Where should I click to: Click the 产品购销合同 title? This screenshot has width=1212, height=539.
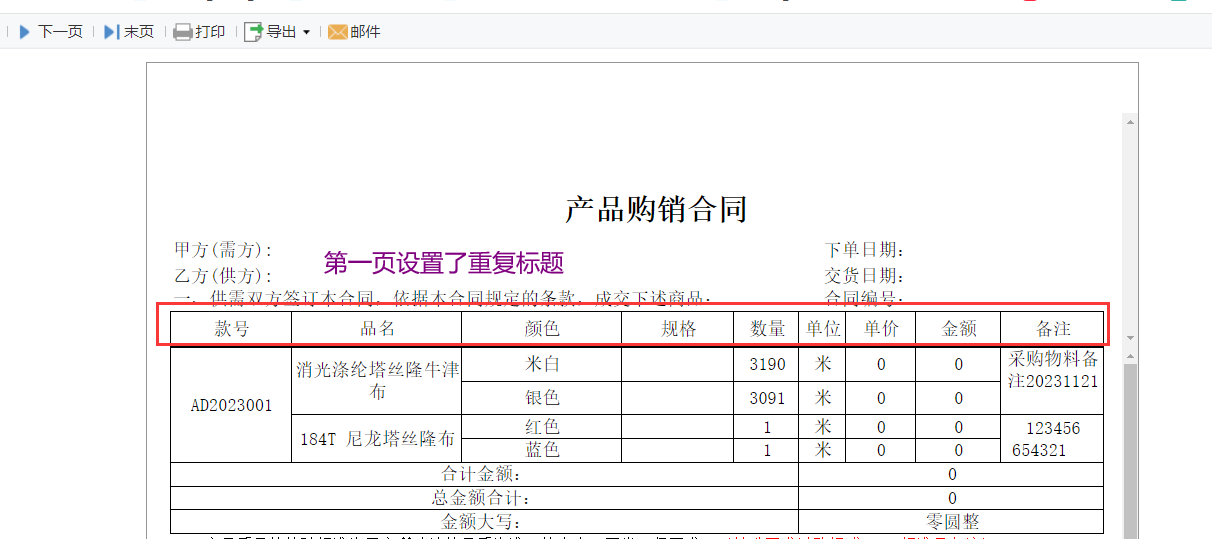click(656, 209)
